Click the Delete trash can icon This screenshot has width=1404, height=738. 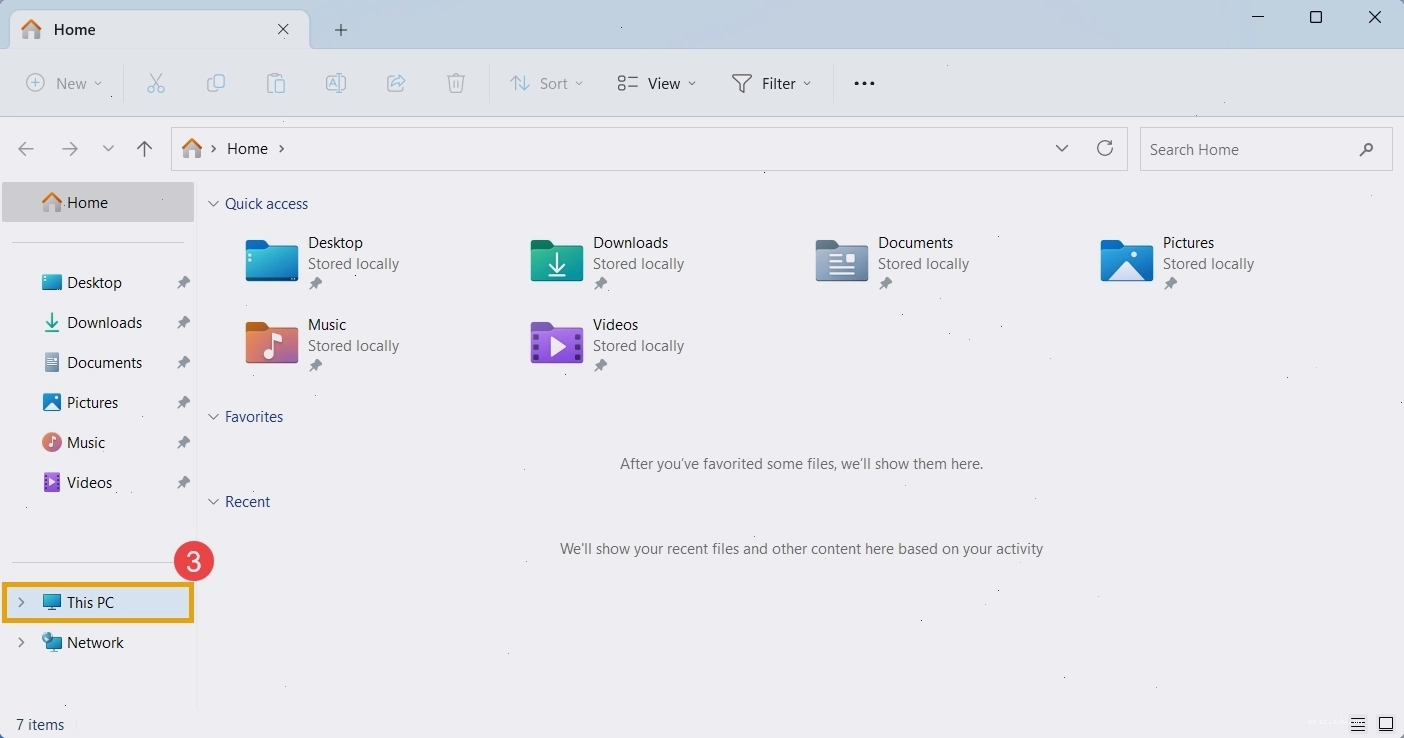coord(456,84)
